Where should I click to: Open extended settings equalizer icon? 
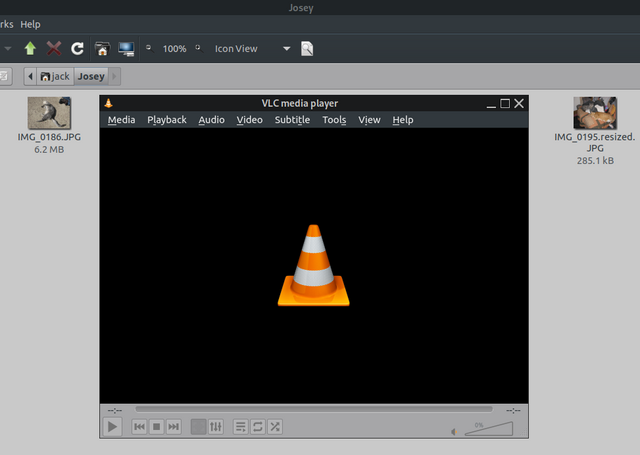[215, 427]
